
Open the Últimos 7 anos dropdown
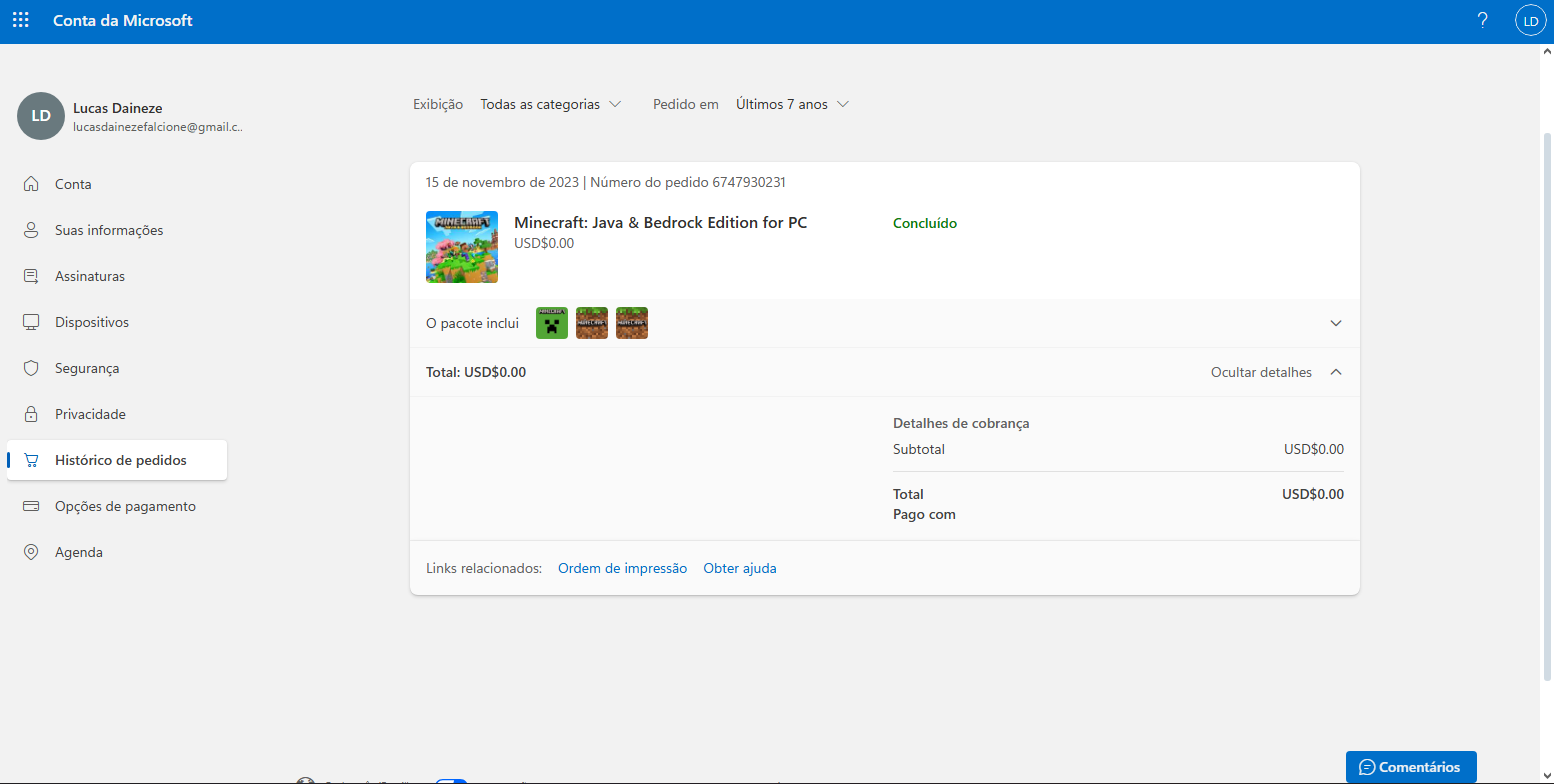[x=793, y=104]
